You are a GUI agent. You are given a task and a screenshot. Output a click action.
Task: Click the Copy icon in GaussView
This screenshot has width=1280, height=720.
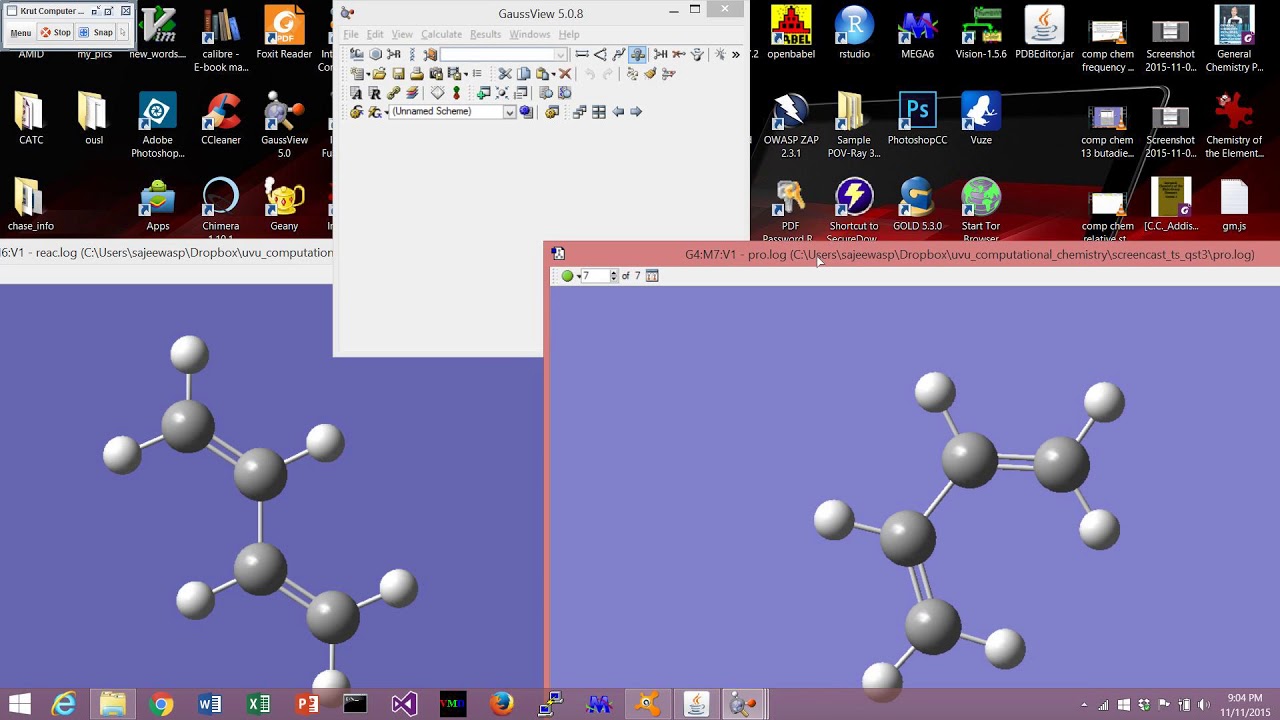(523, 73)
